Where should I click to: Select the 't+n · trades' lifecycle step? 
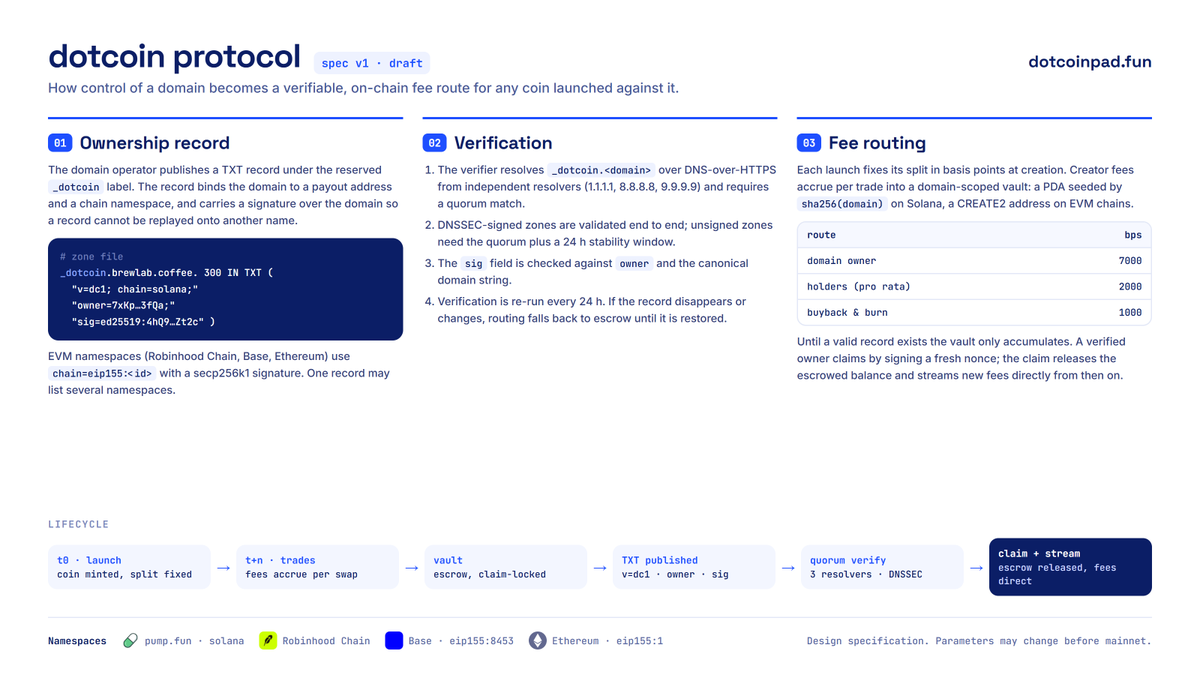pos(317,567)
